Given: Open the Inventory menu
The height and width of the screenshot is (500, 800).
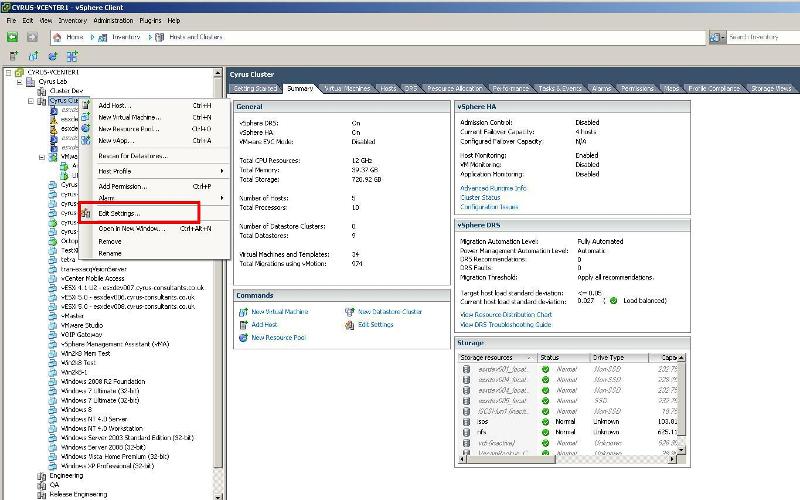Looking at the screenshot, I should pos(72,21).
